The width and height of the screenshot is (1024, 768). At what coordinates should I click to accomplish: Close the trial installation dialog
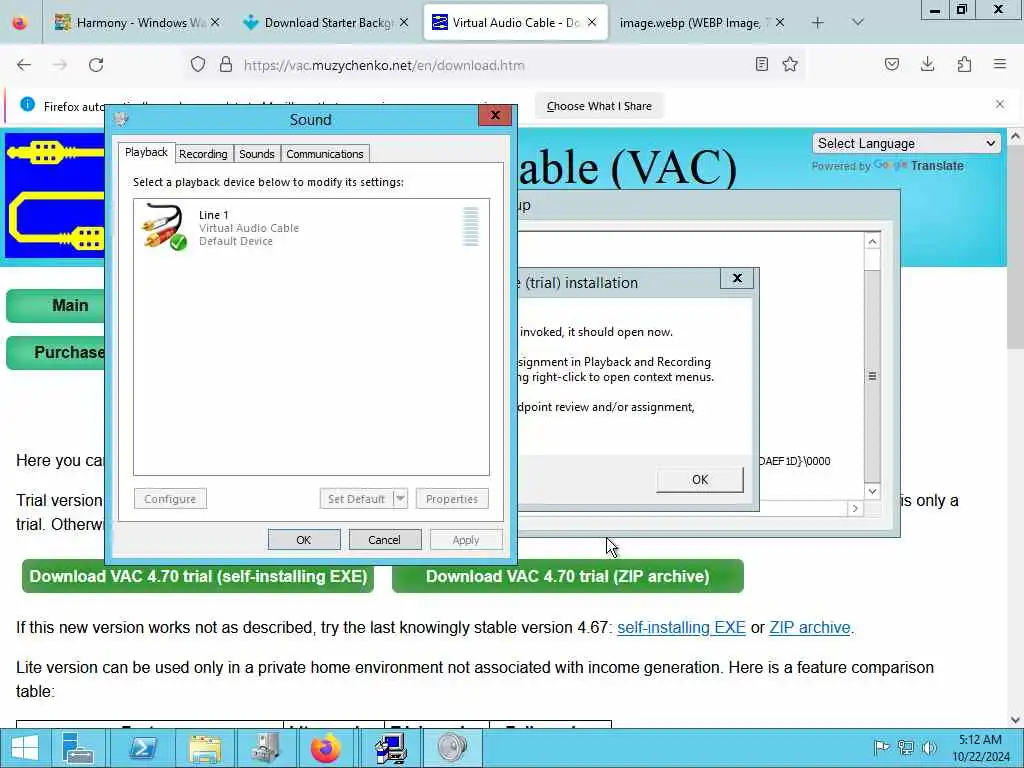[737, 278]
